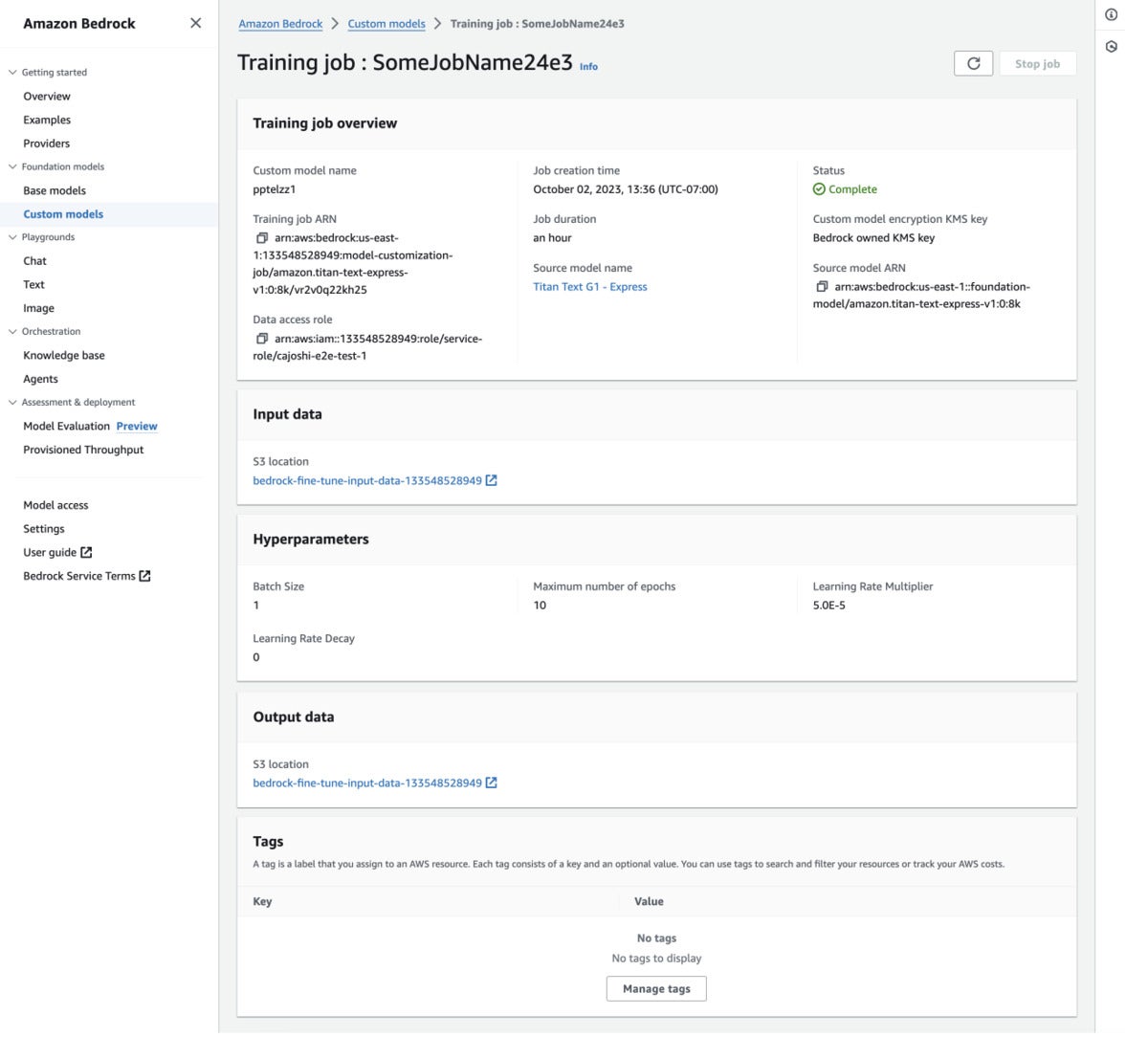Click the Training job overview heading

[x=324, y=123]
